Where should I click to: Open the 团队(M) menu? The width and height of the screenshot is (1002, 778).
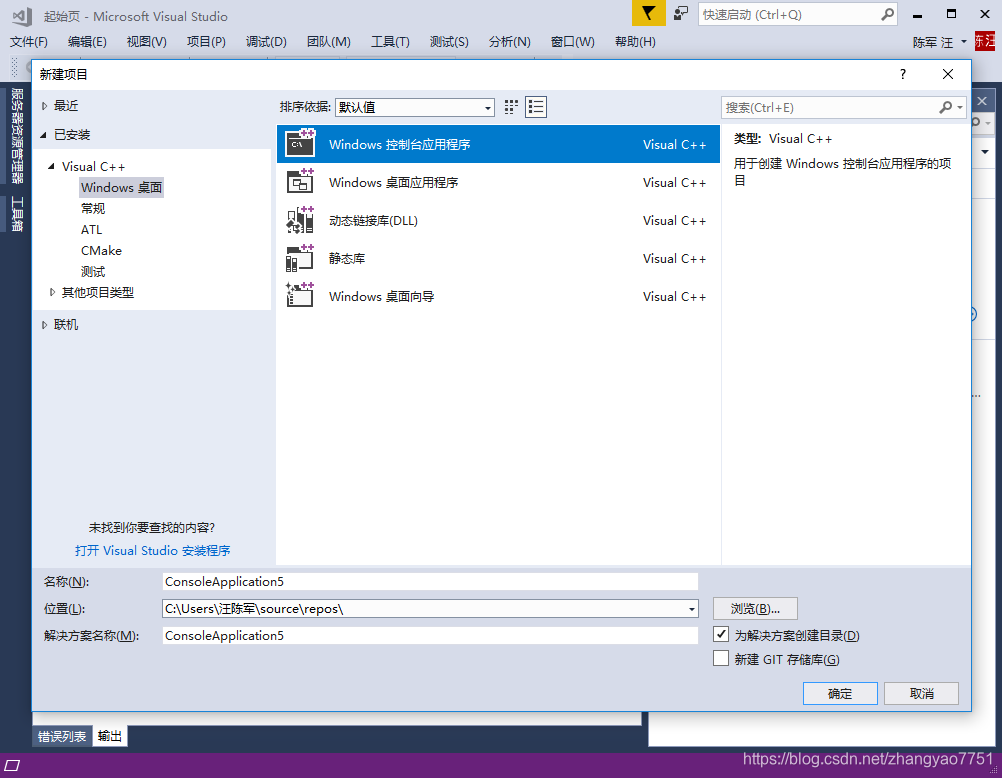[x=328, y=42]
